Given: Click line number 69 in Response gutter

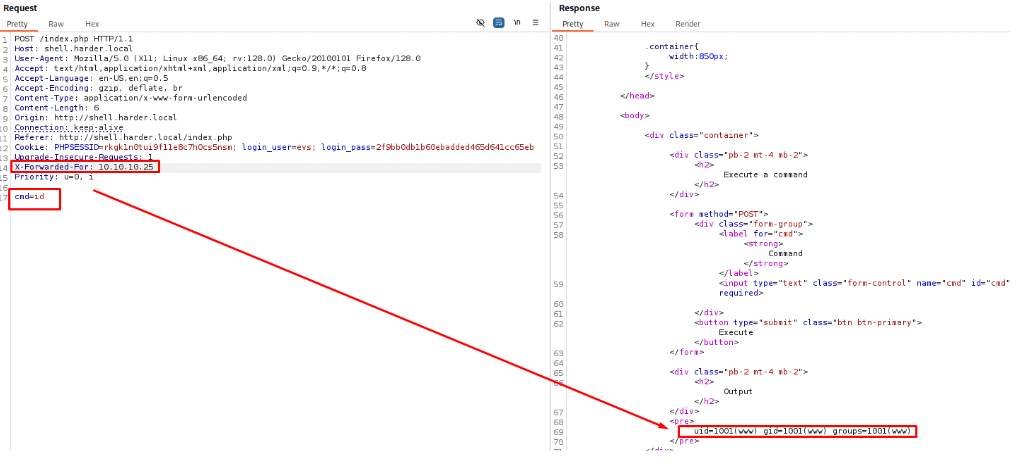Looking at the screenshot, I should [x=559, y=432].
